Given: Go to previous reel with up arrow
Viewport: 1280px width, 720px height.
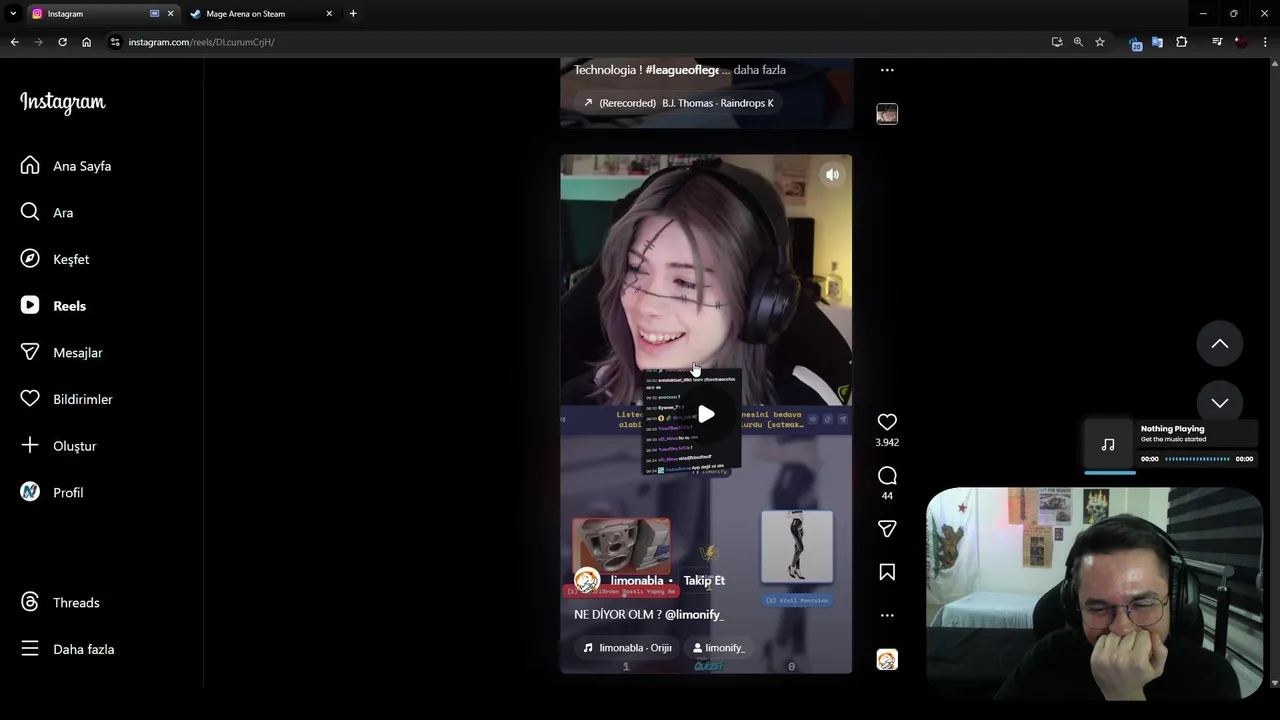Looking at the screenshot, I should coord(1220,344).
